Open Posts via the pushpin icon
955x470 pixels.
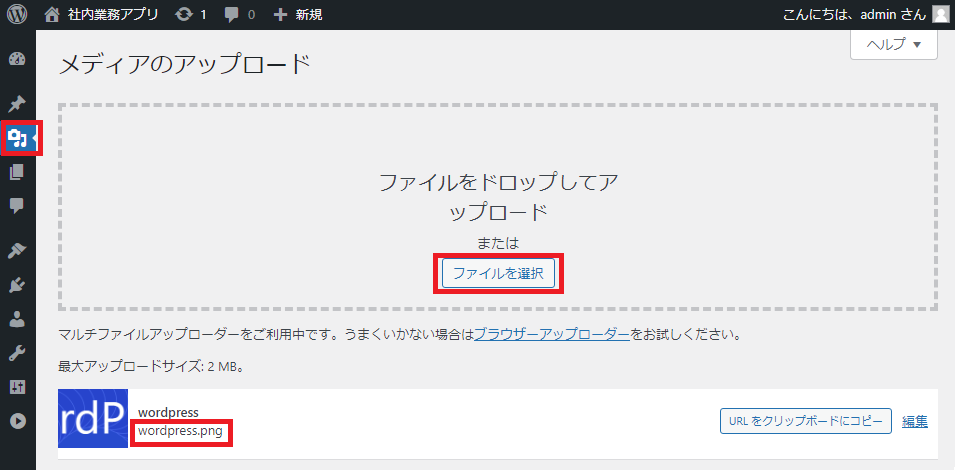17,103
